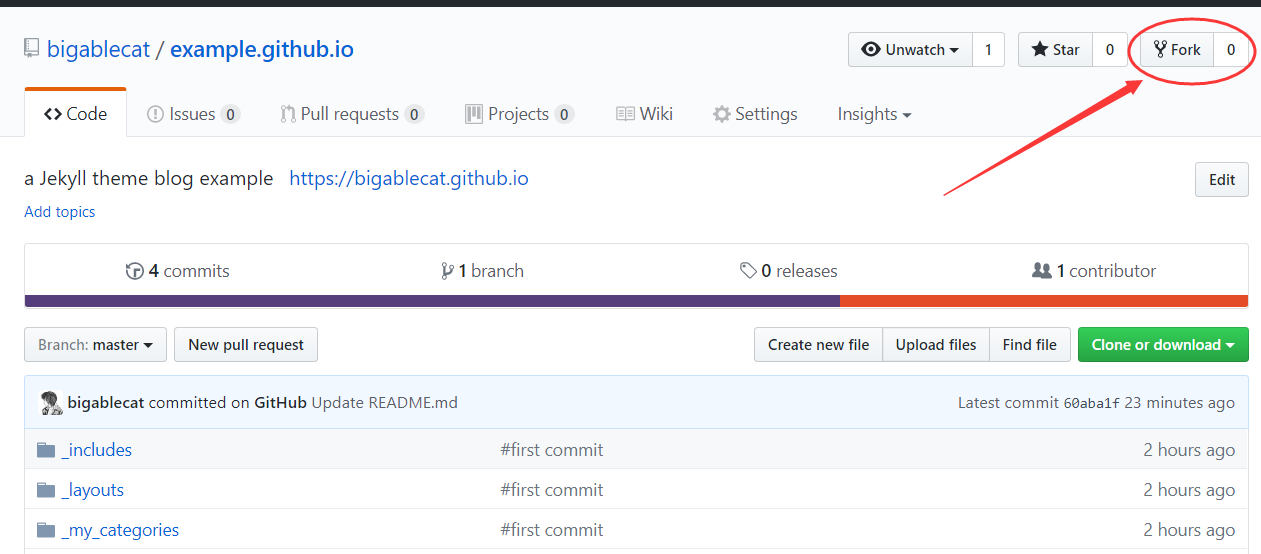Open the example.github.io repository name link
This screenshot has width=1261, height=554.
tap(262, 49)
